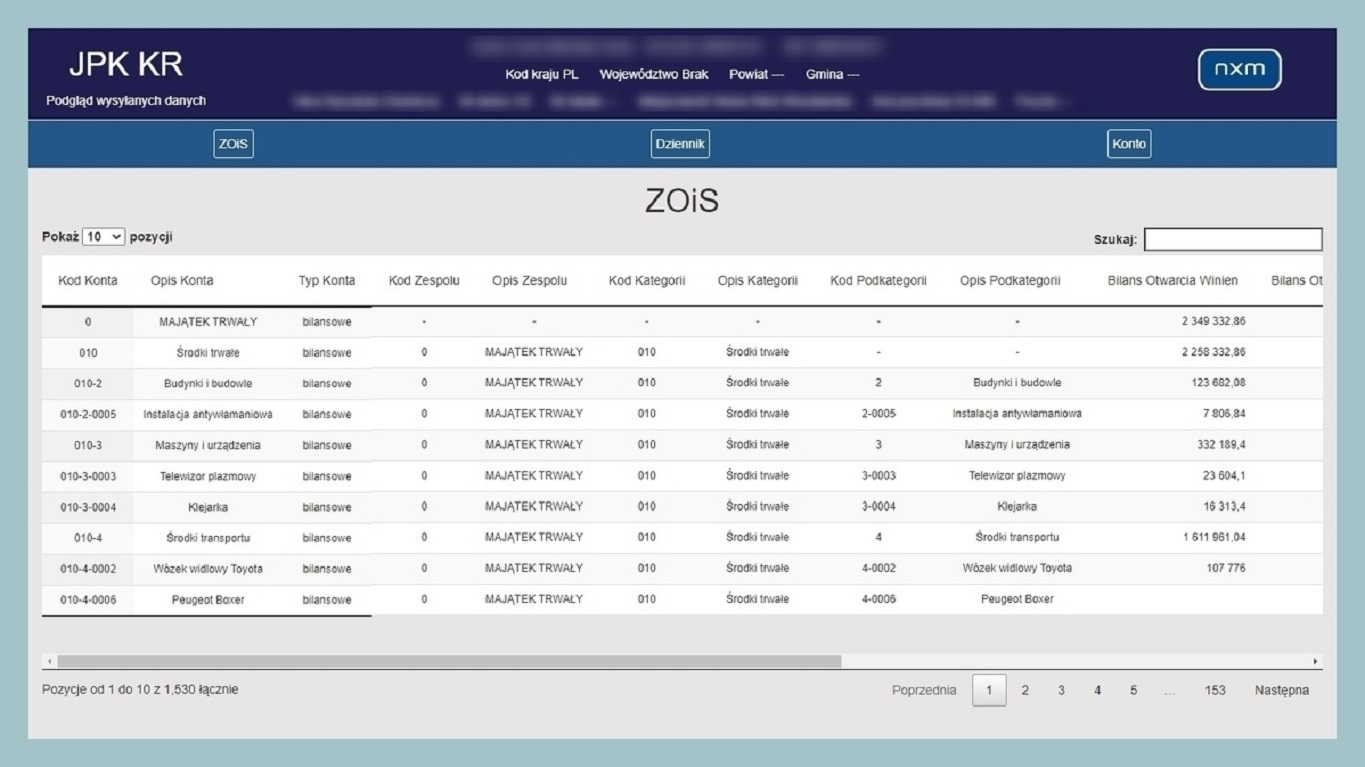This screenshot has height=767, width=1365.
Task: Jump to page 3
Action: 1061,690
